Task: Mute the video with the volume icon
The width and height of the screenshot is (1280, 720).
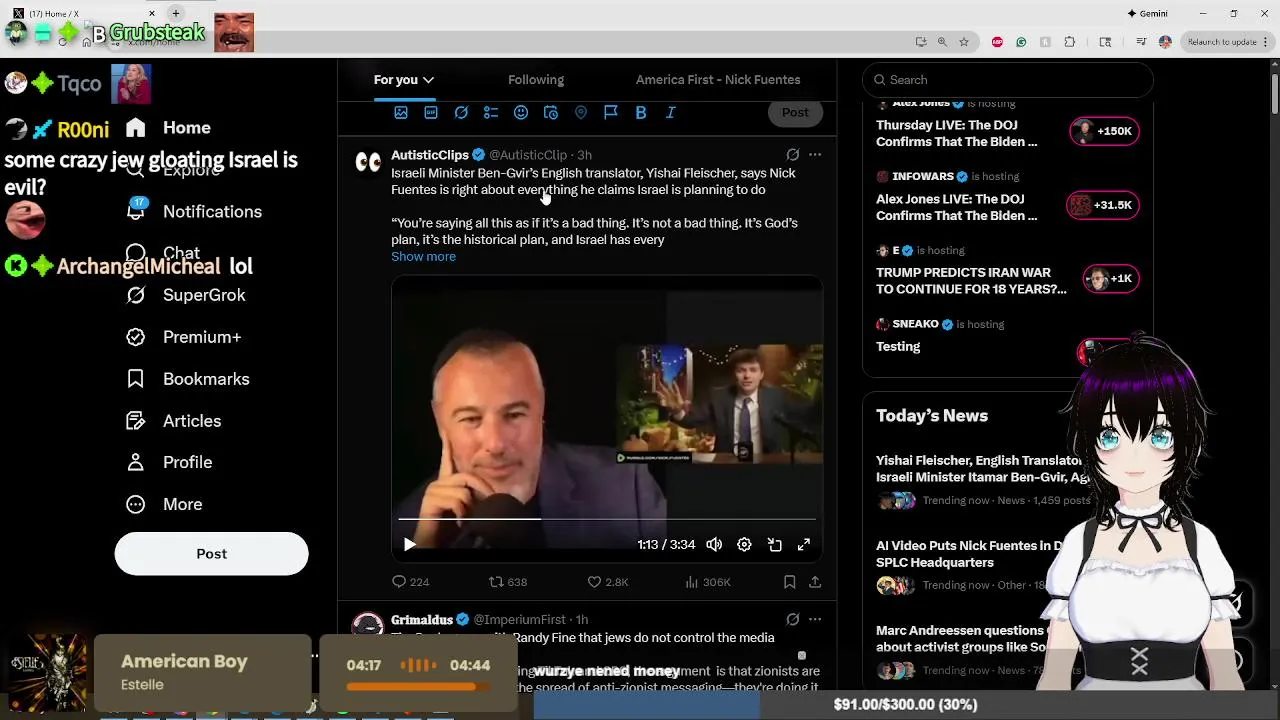Action: [714, 544]
